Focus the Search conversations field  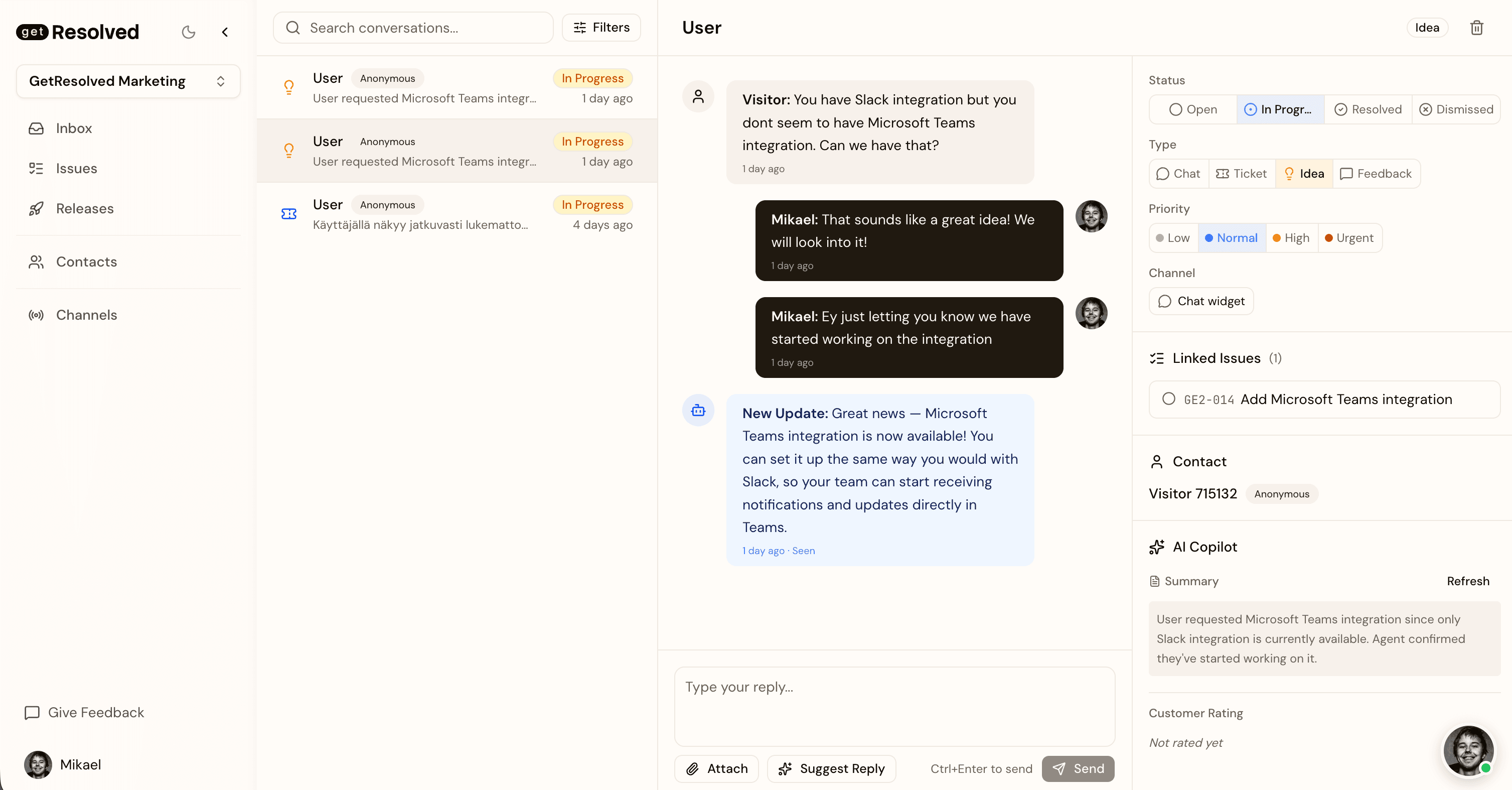point(413,28)
